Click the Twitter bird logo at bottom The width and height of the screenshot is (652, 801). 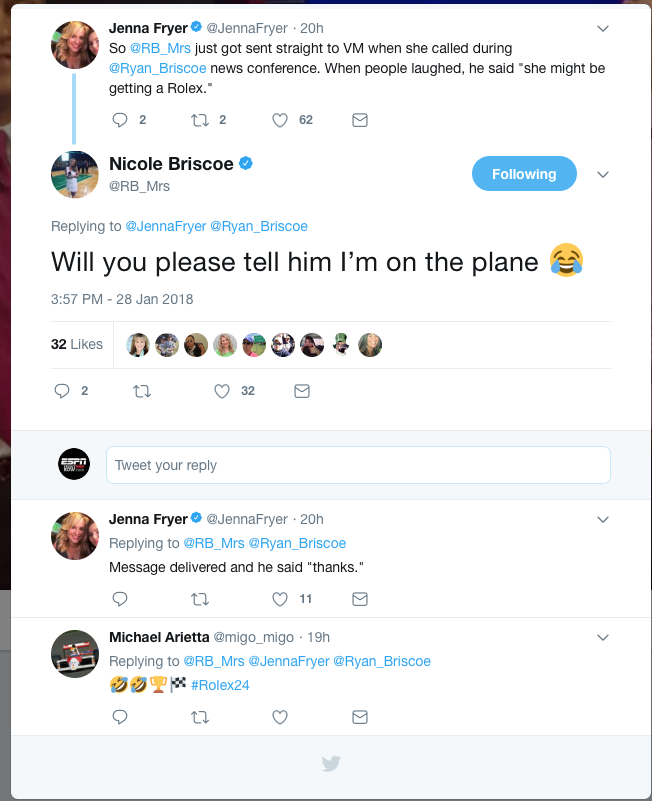click(x=331, y=764)
